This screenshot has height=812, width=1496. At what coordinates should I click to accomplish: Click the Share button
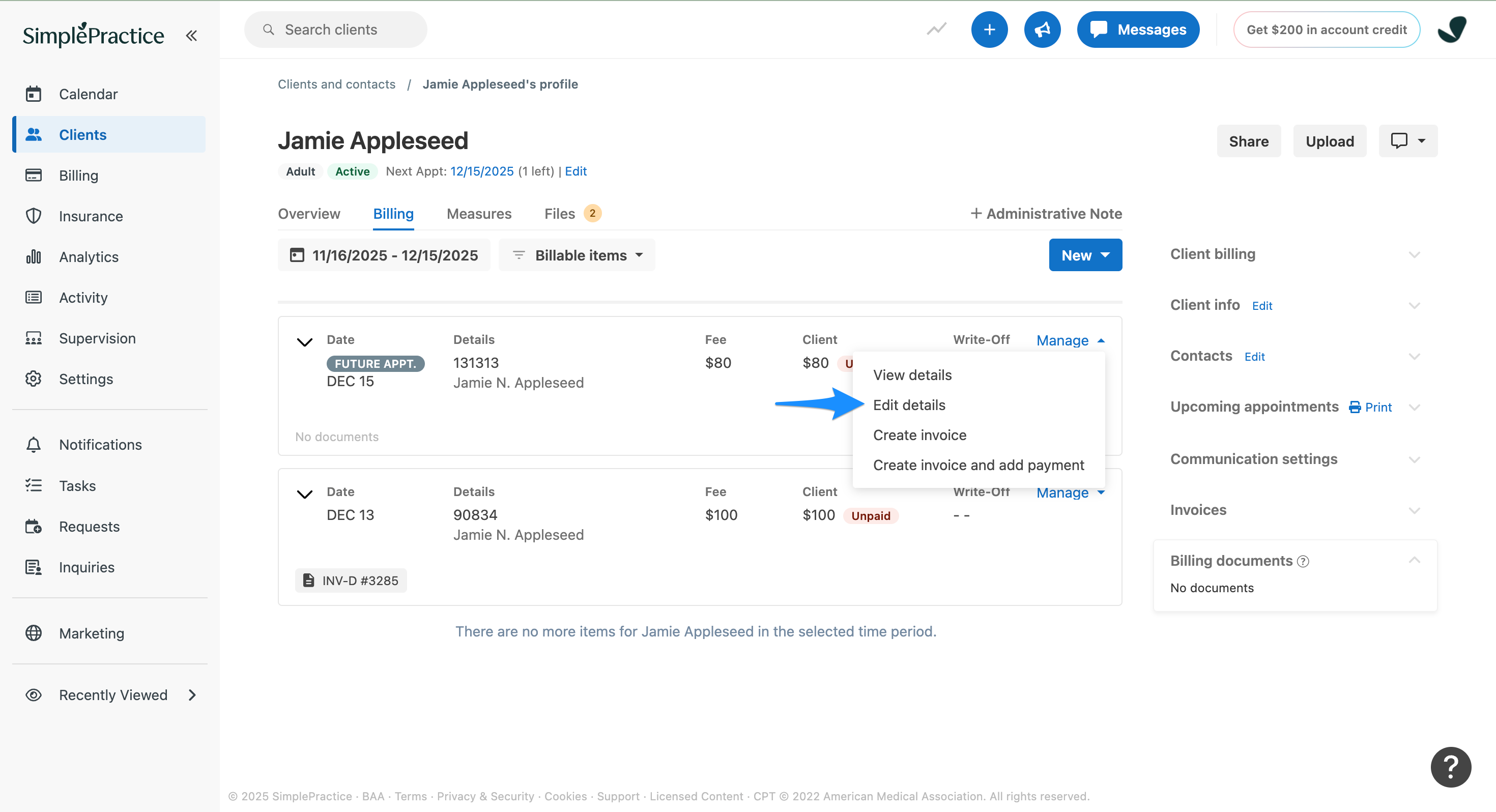pos(1249,141)
